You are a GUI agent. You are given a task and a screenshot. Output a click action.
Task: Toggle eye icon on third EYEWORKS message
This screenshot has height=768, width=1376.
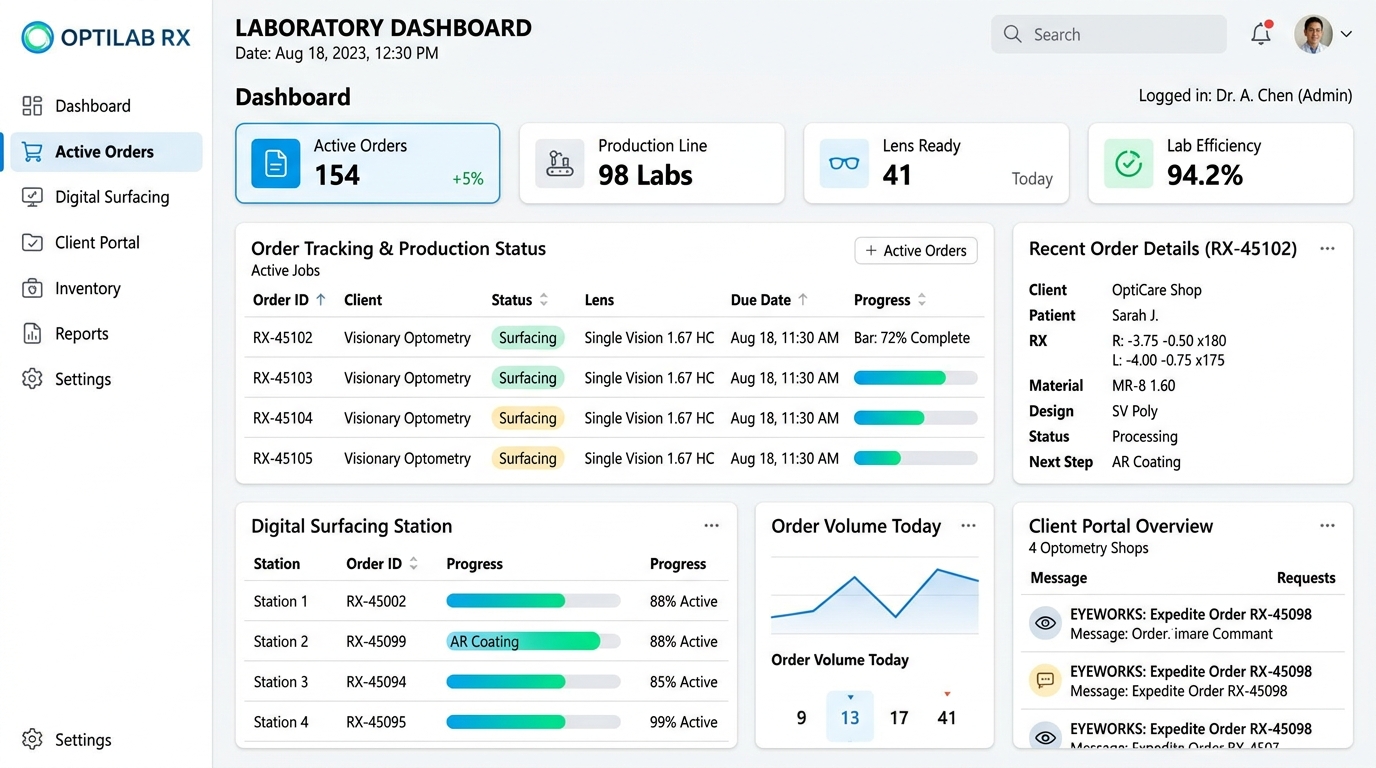(1045, 737)
